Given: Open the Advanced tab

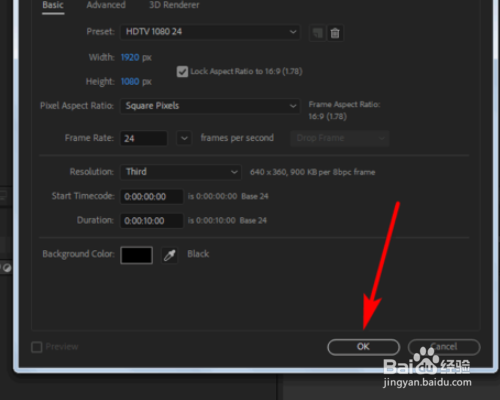Looking at the screenshot, I should click(x=106, y=5).
